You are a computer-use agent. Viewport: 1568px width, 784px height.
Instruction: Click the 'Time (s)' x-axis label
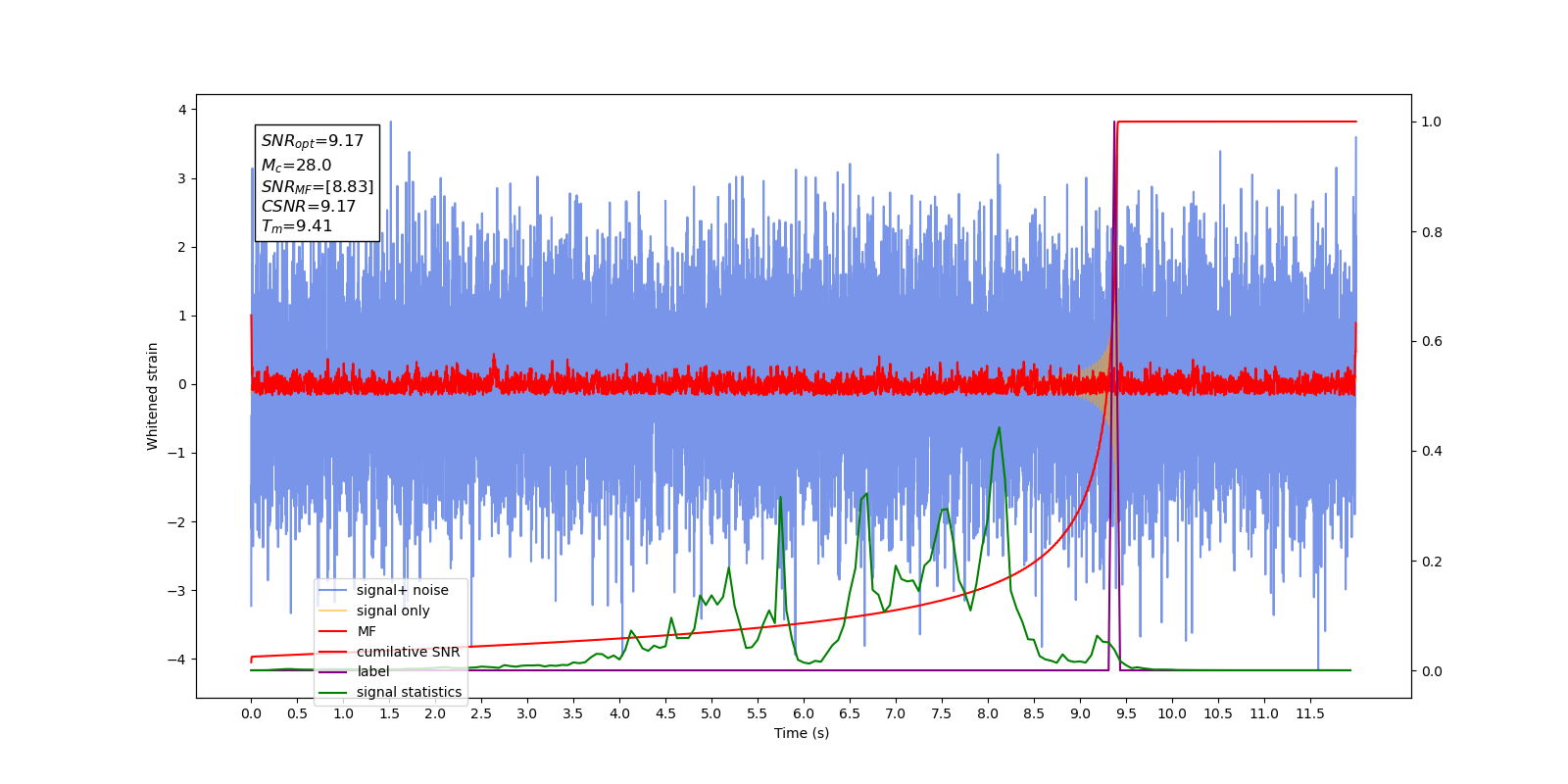pos(802,733)
